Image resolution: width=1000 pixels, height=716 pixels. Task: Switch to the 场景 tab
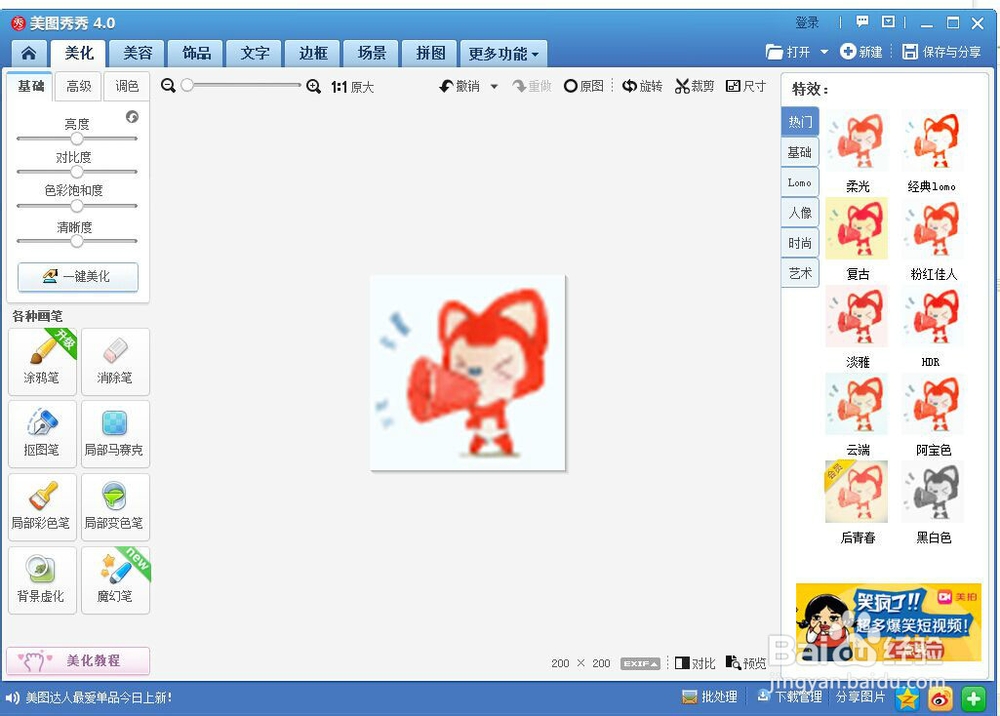pyautogui.click(x=372, y=53)
